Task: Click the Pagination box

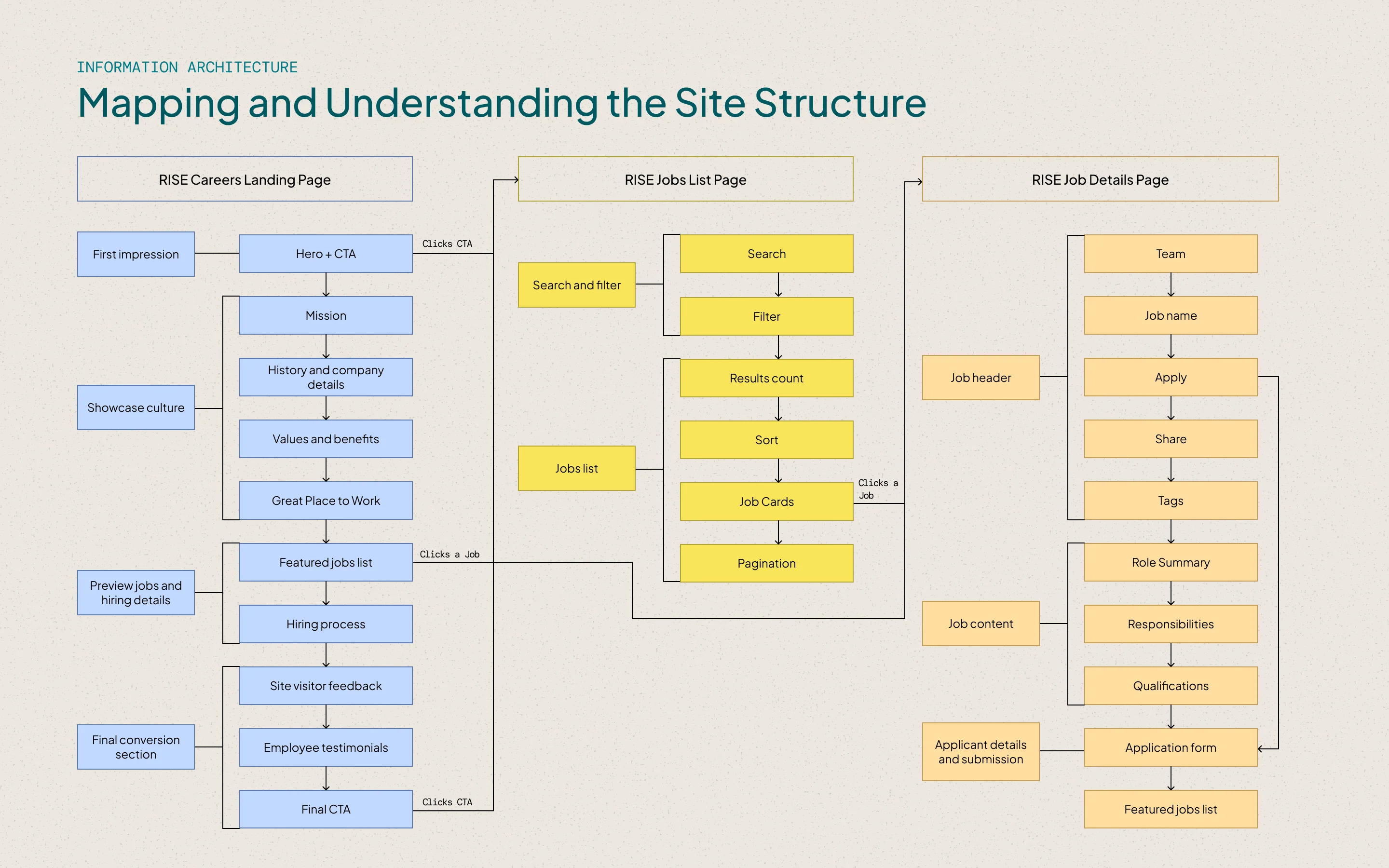Action: (767, 563)
